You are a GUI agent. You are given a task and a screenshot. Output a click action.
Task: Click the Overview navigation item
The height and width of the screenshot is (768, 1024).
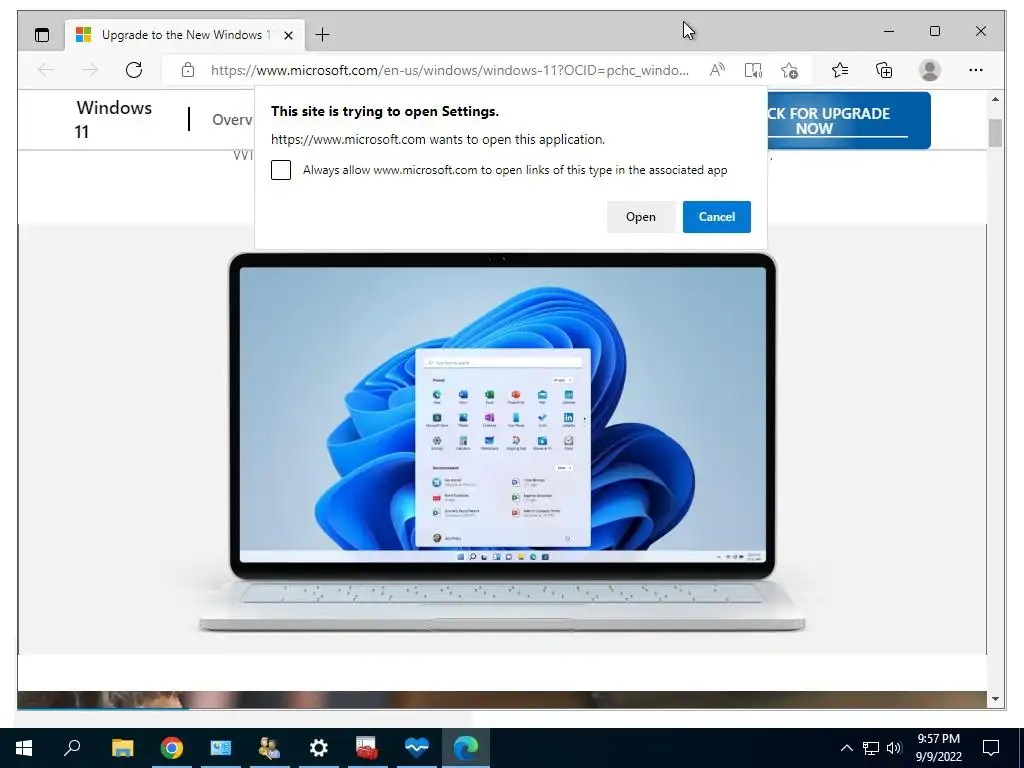[232, 120]
